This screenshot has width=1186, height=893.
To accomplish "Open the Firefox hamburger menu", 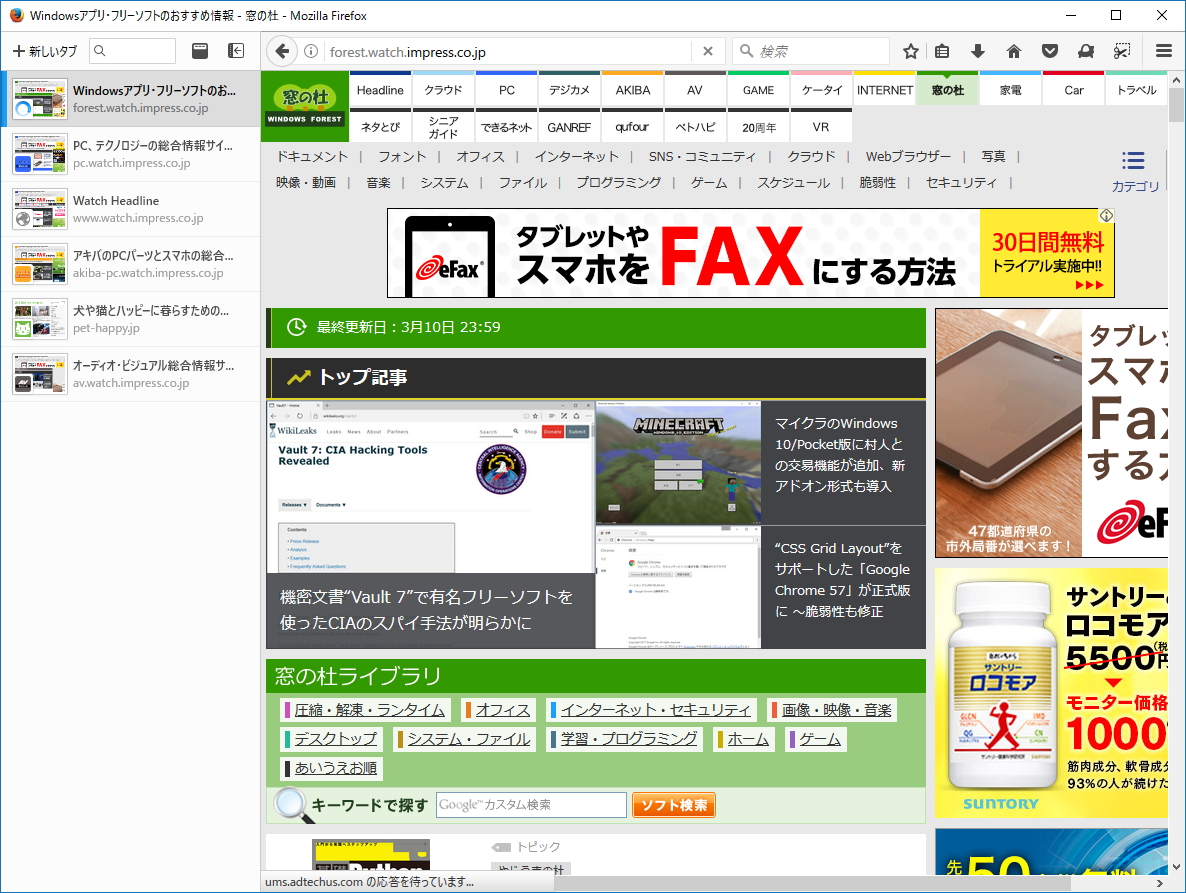I will (1163, 51).
